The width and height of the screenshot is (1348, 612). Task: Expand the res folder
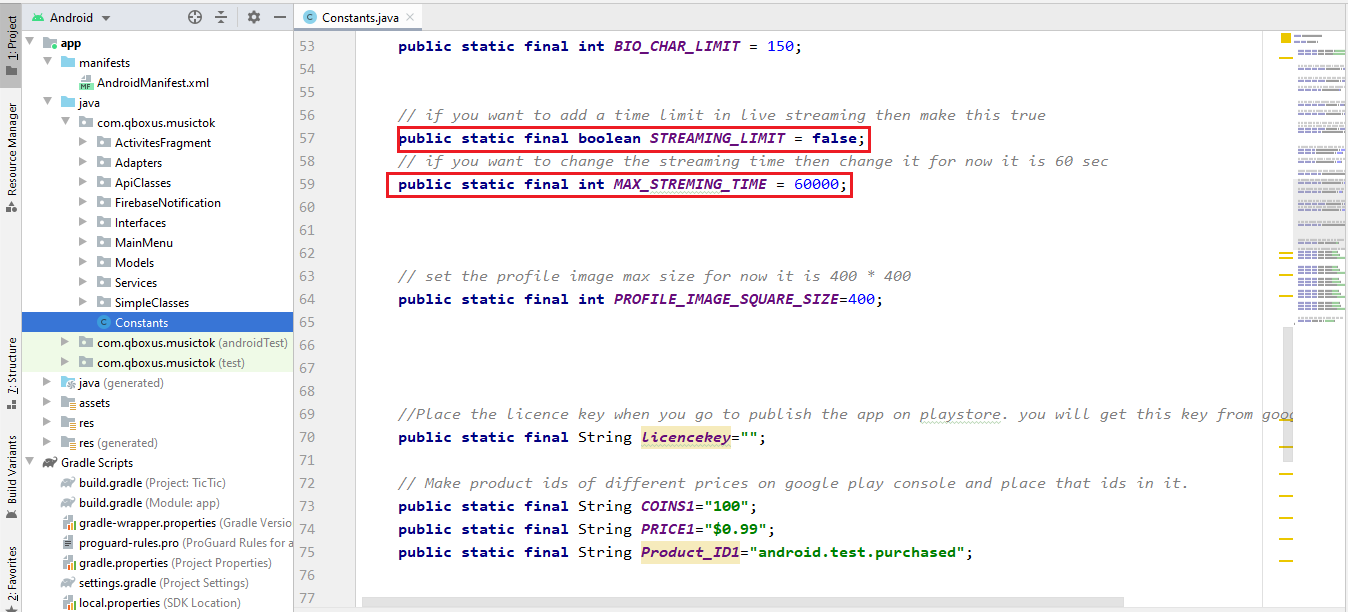[47, 423]
